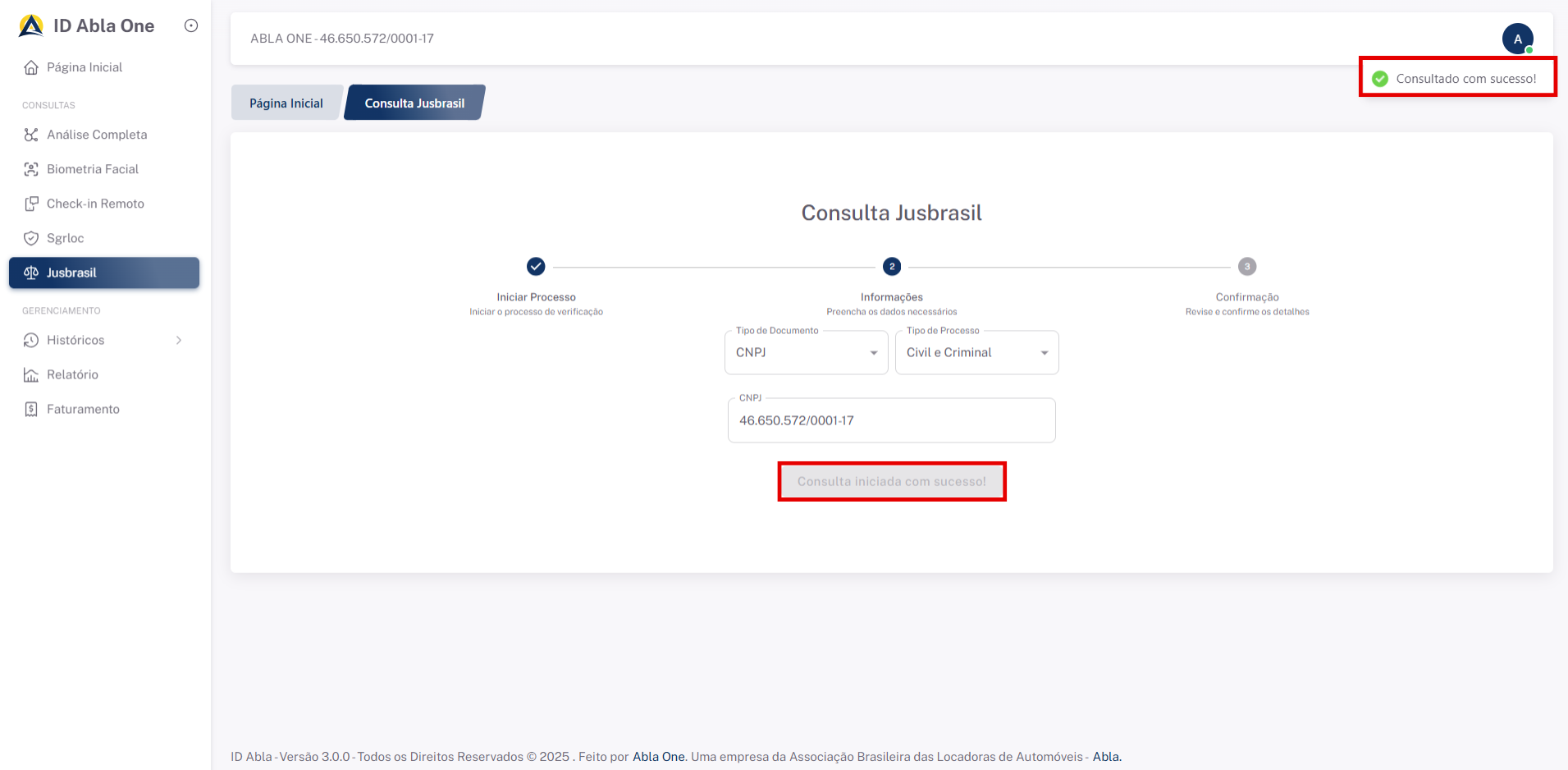Open the user avatar profile menu
1568x770 pixels.
coord(1517,39)
